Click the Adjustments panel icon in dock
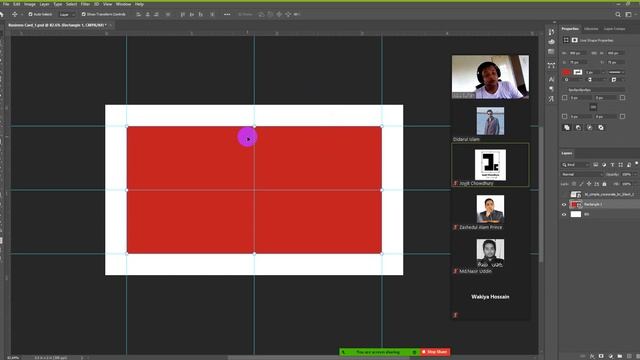This screenshot has width=640, height=360. 551,42
